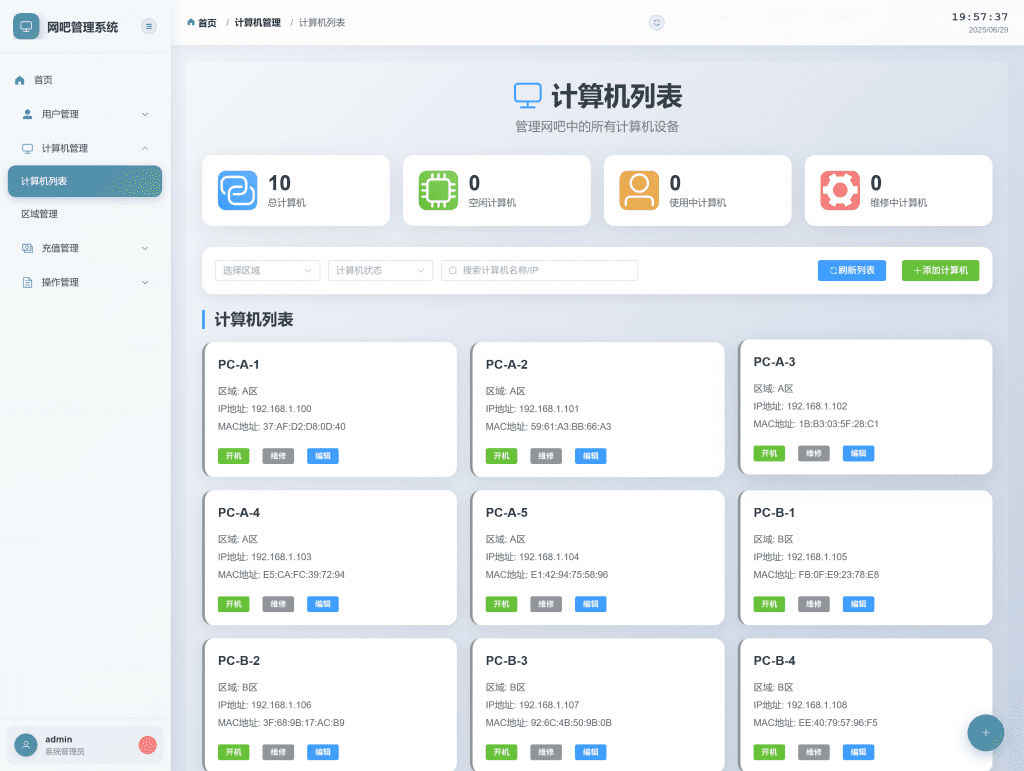Open 区域管理 in the sidebar
Screen dimensions: 1024x771
coord(40,214)
